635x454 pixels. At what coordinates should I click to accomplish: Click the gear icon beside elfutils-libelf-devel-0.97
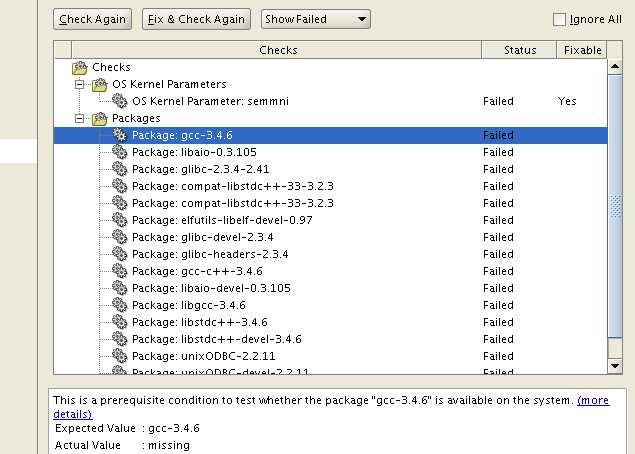click(120, 221)
